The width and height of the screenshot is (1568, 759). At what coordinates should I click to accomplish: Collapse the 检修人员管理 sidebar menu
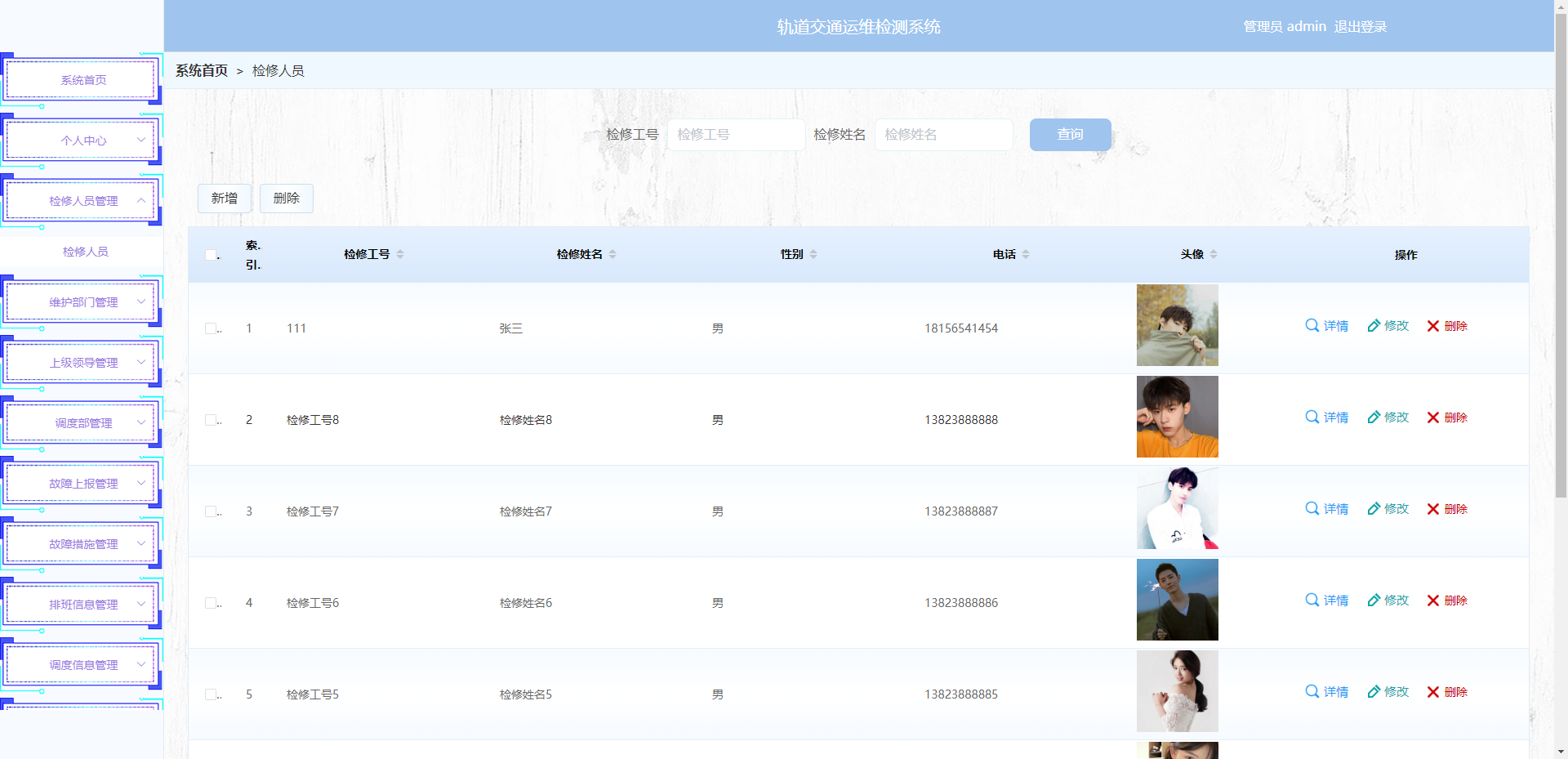(82, 201)
